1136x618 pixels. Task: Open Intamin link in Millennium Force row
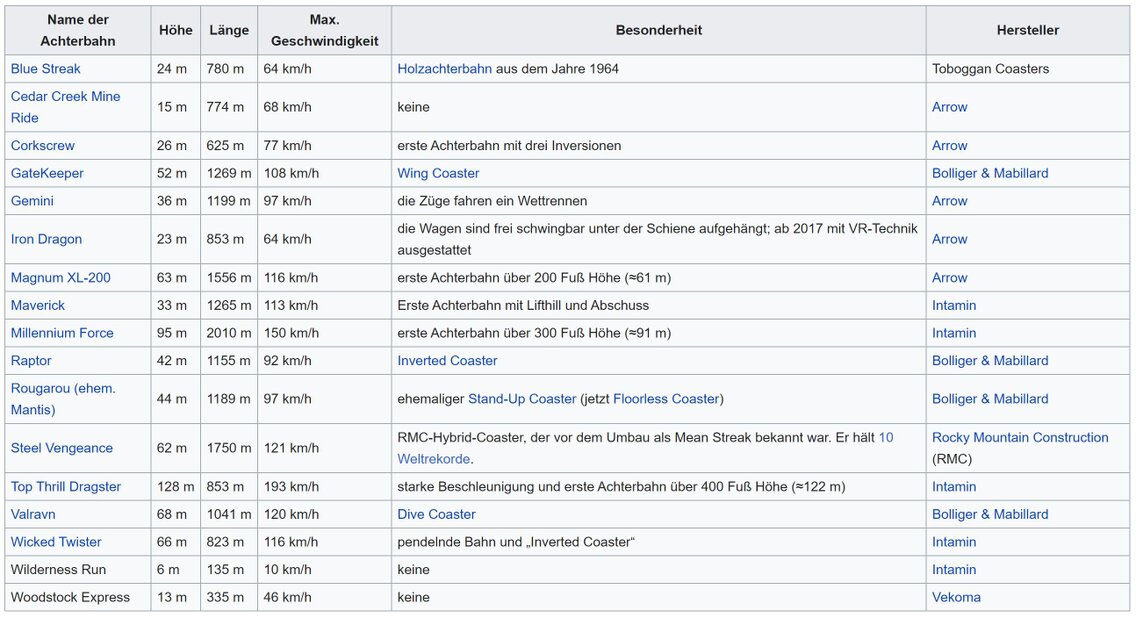coord(954,333)
